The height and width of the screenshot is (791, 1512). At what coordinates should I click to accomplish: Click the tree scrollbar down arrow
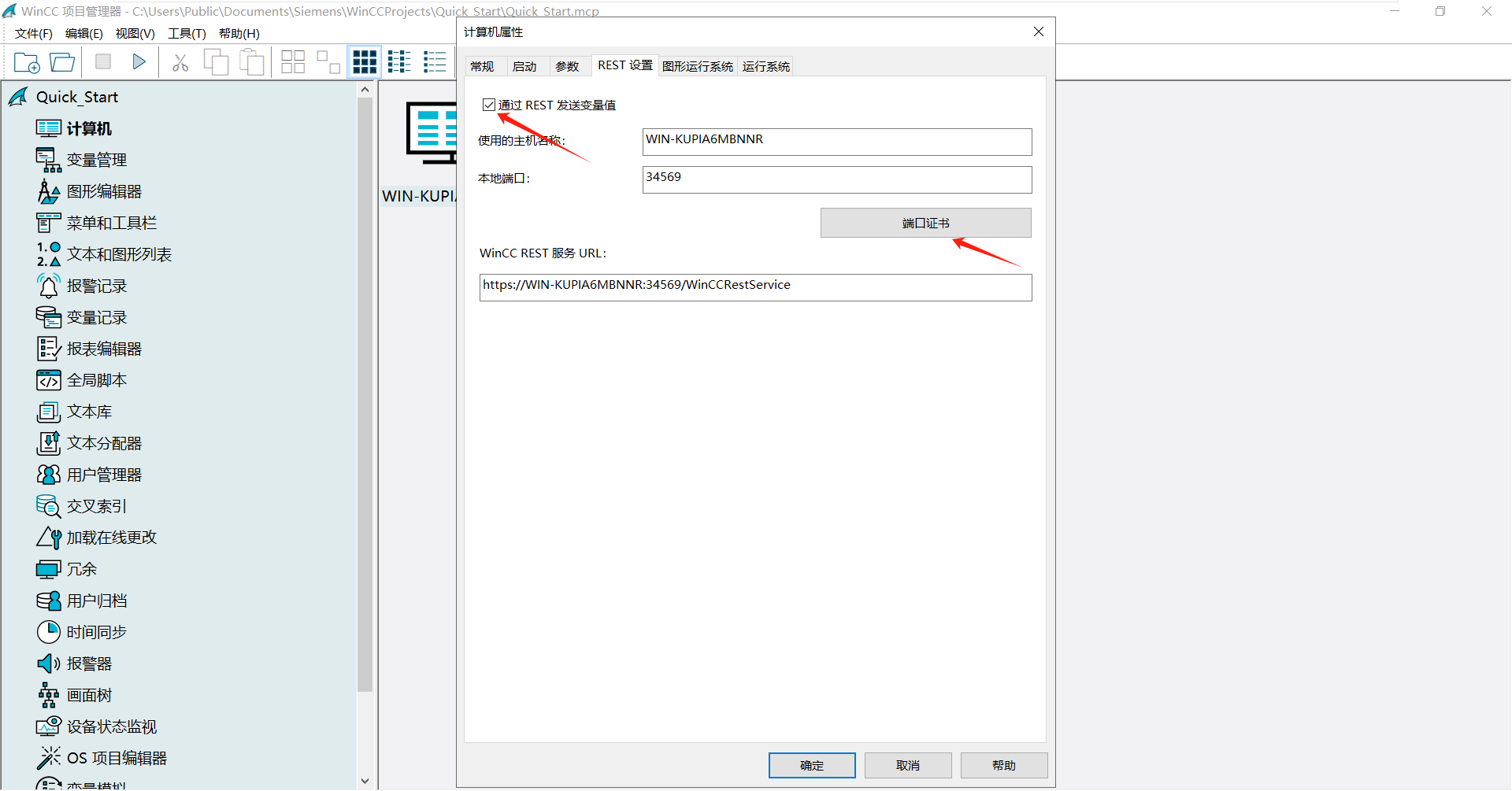[x=365, y=782]
